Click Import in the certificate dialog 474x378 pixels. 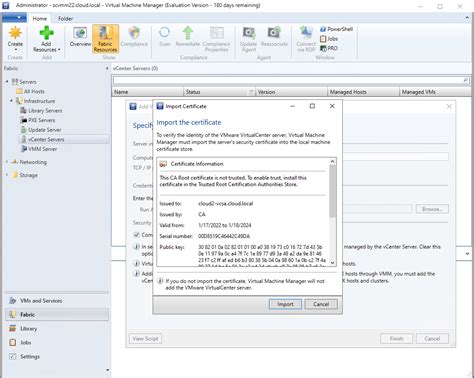point(285,304)
